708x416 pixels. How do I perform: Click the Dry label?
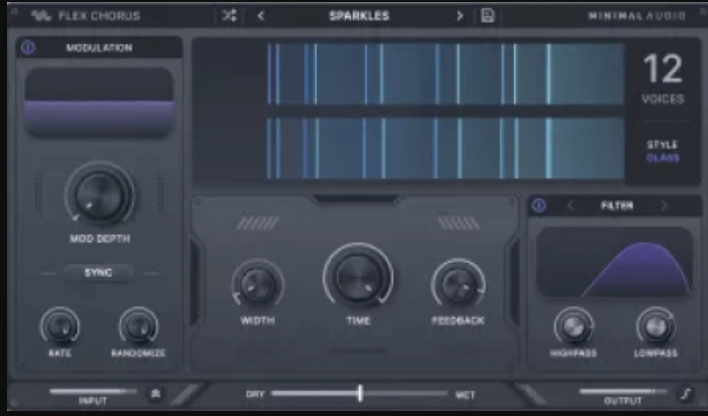tap(255, 394)
